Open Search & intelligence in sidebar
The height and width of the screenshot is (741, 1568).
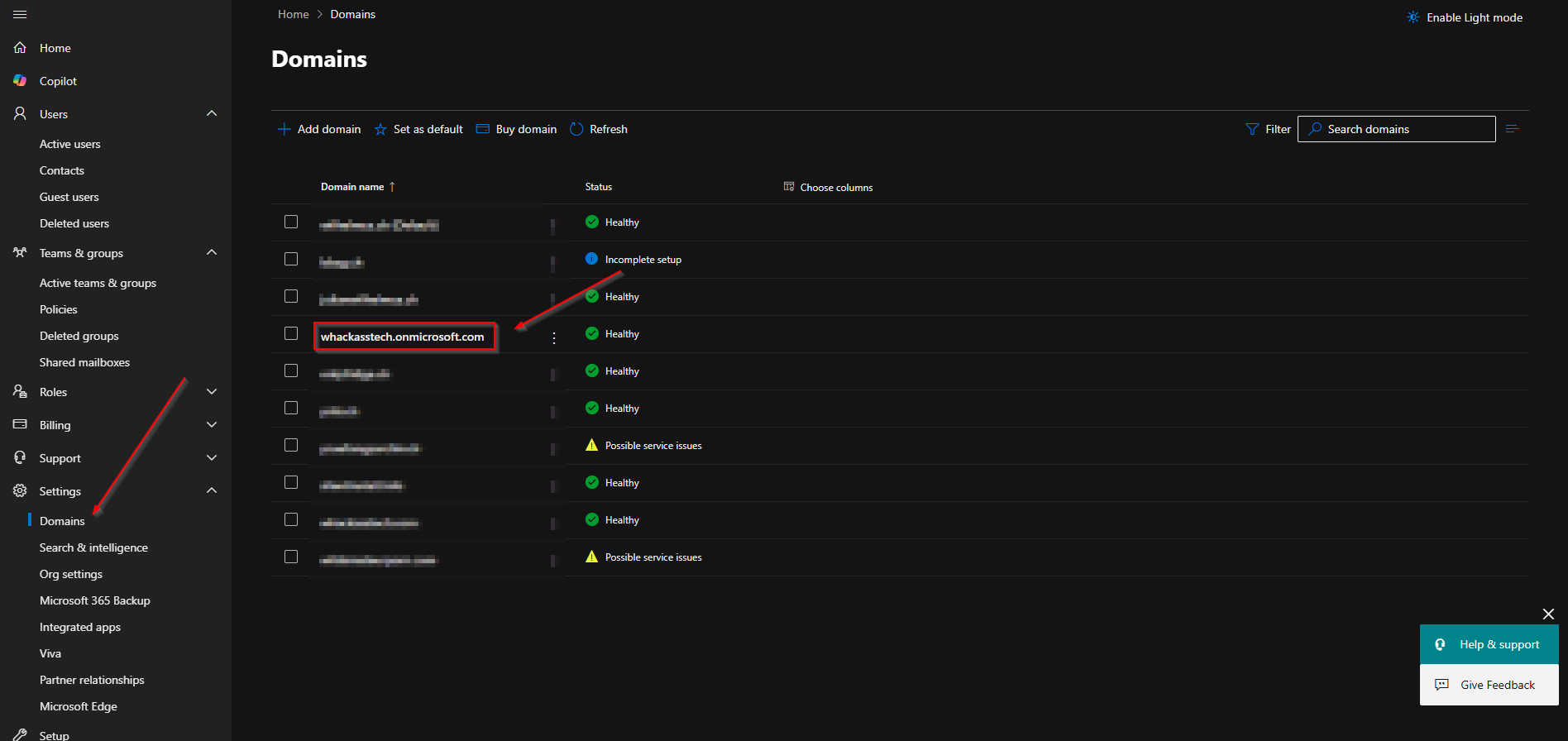coord(94,547)
